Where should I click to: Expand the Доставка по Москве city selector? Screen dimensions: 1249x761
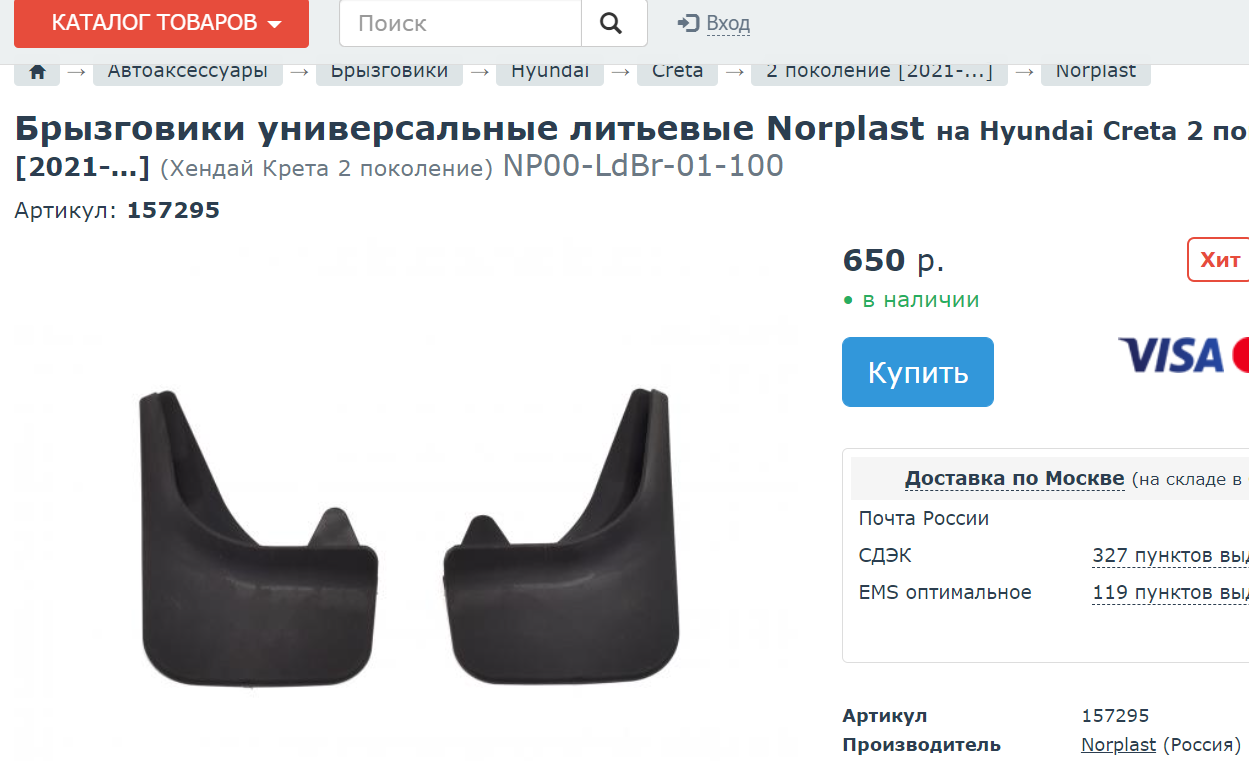tap(1014, 478)
